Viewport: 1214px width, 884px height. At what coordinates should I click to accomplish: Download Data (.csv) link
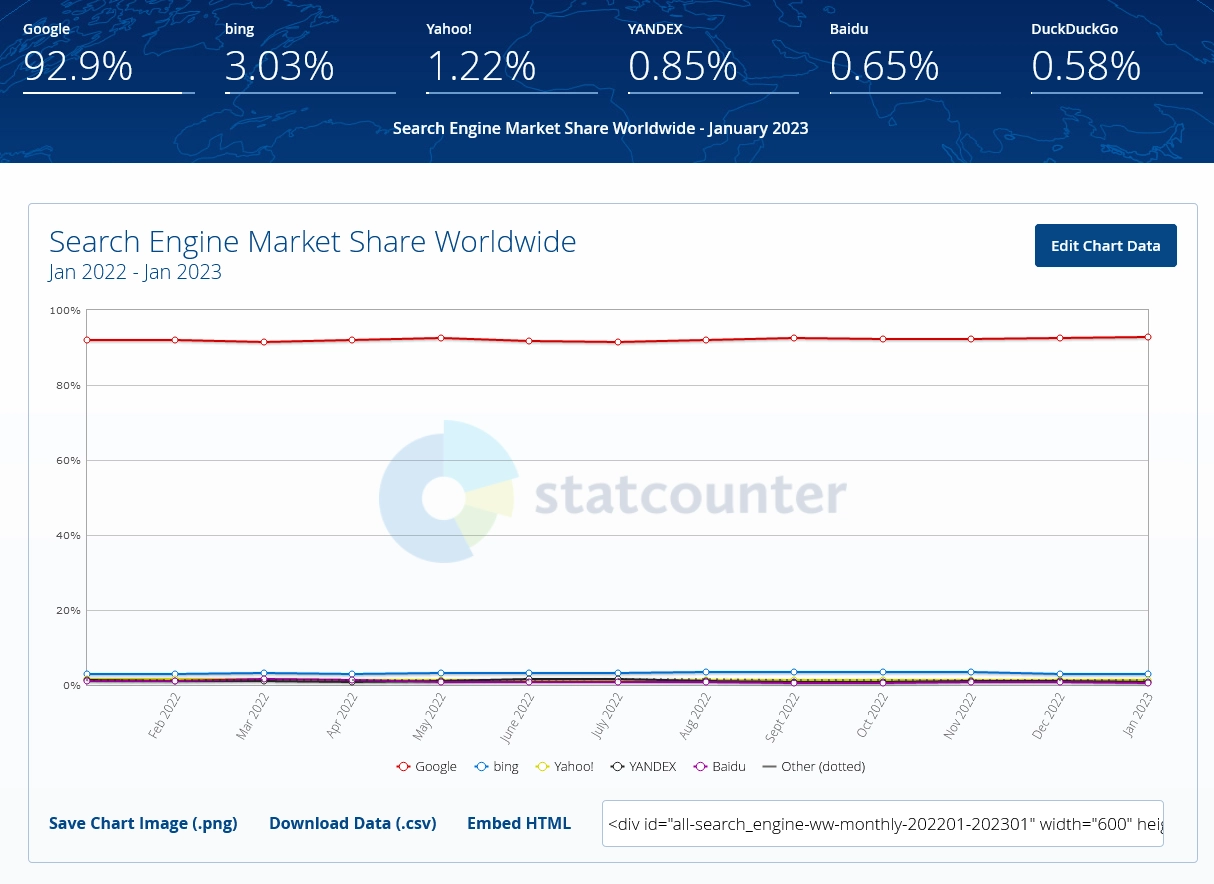click(352, 823)
